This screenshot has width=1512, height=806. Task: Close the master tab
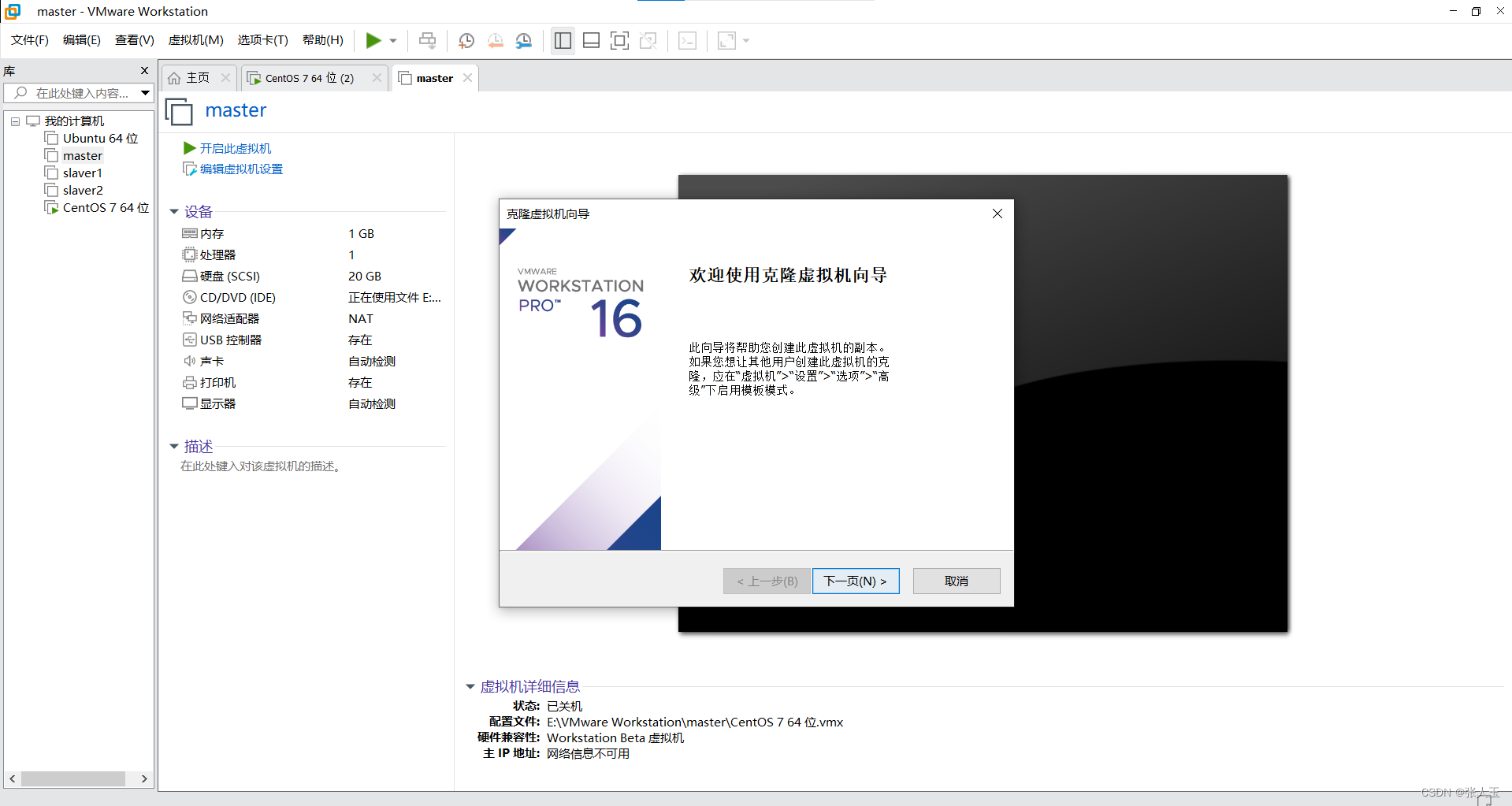pyautogui.click(x=468, y=77)
